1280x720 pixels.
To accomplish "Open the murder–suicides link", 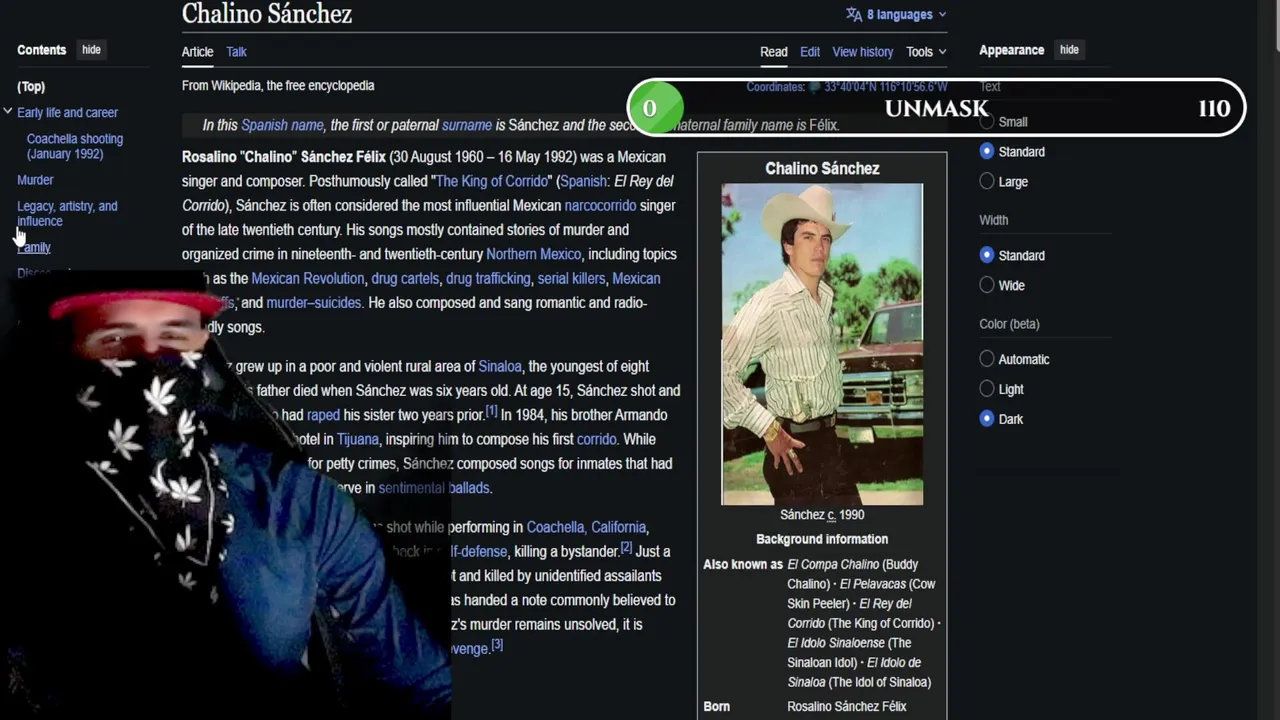I will pyautogui.click(x=313, y=303).
